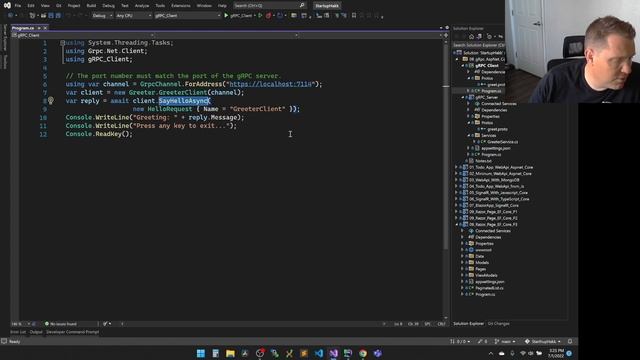
Task: Open Visual Studio Code from the taskbar
Action: coord(319,353)
